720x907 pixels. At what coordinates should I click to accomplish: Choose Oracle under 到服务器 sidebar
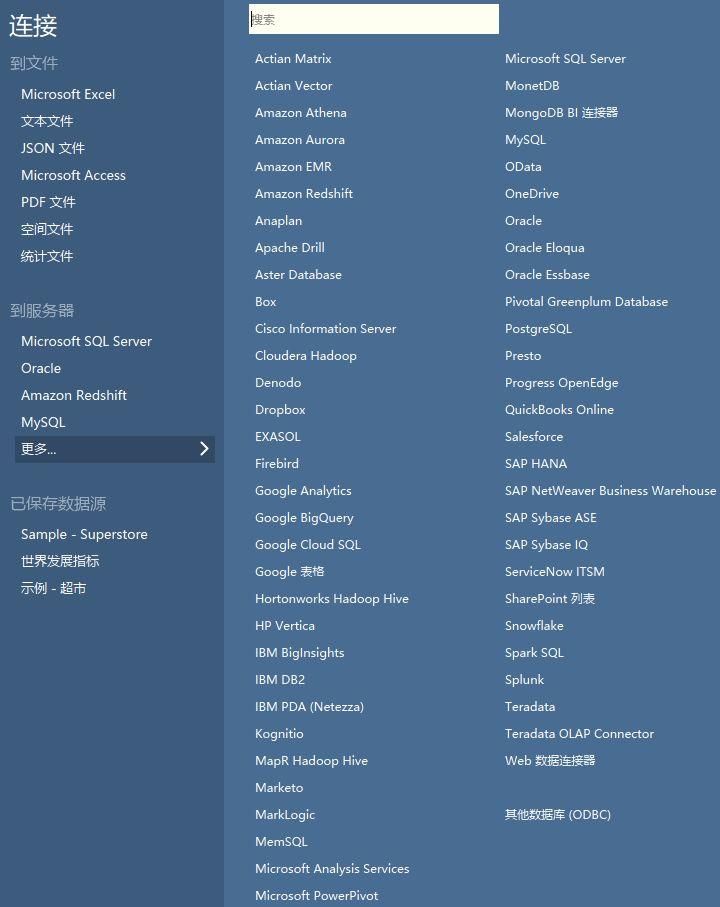click(40, 368)
